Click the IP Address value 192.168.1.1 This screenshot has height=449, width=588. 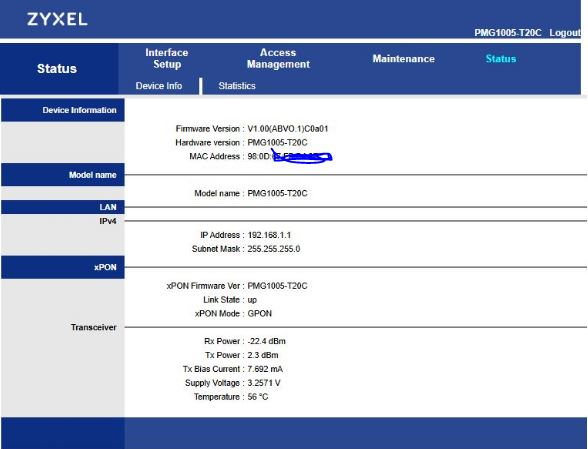pyautogui.click(x=269, y=235)
